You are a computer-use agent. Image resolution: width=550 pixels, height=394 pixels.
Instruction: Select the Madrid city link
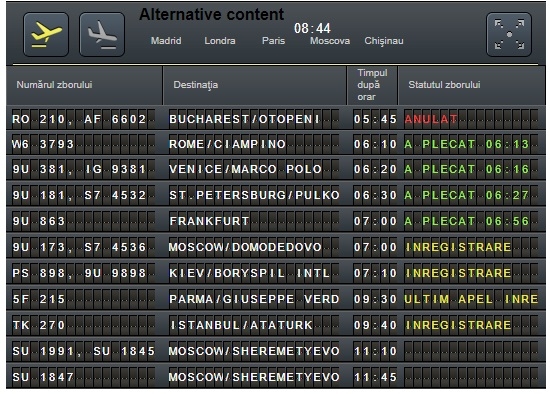point(166,41)
